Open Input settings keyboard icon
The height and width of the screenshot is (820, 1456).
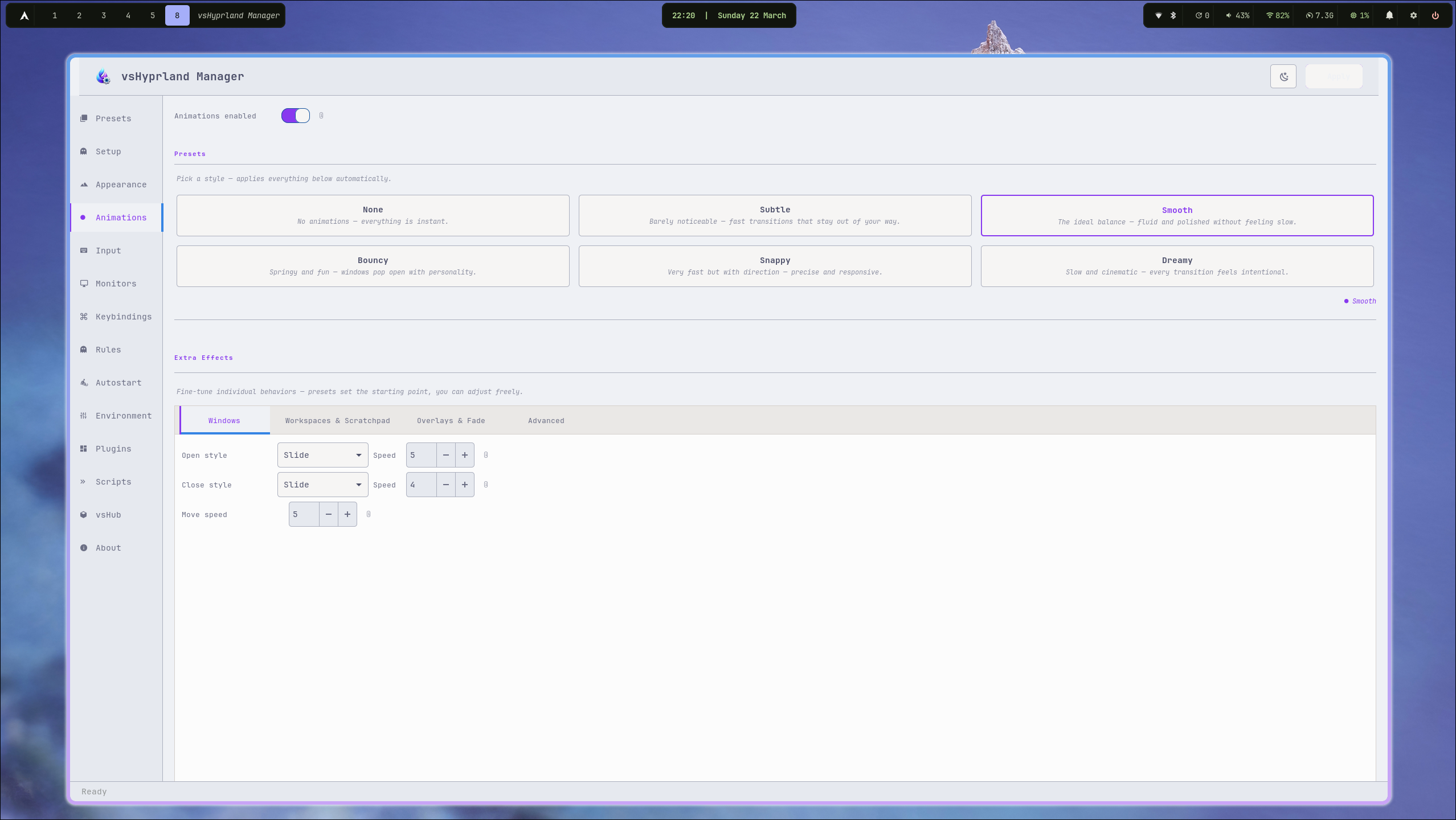84,251
